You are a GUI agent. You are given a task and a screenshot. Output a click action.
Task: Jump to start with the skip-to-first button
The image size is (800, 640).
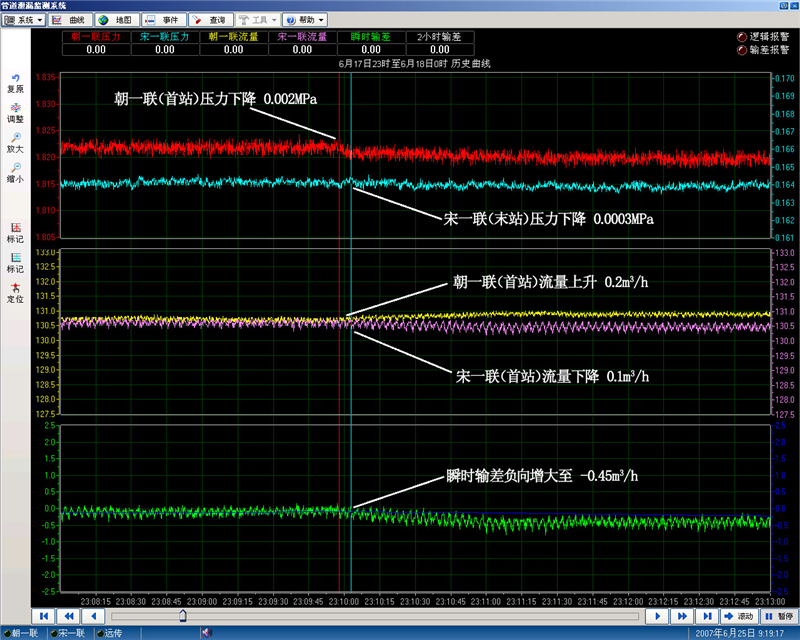tap(43, 617)
